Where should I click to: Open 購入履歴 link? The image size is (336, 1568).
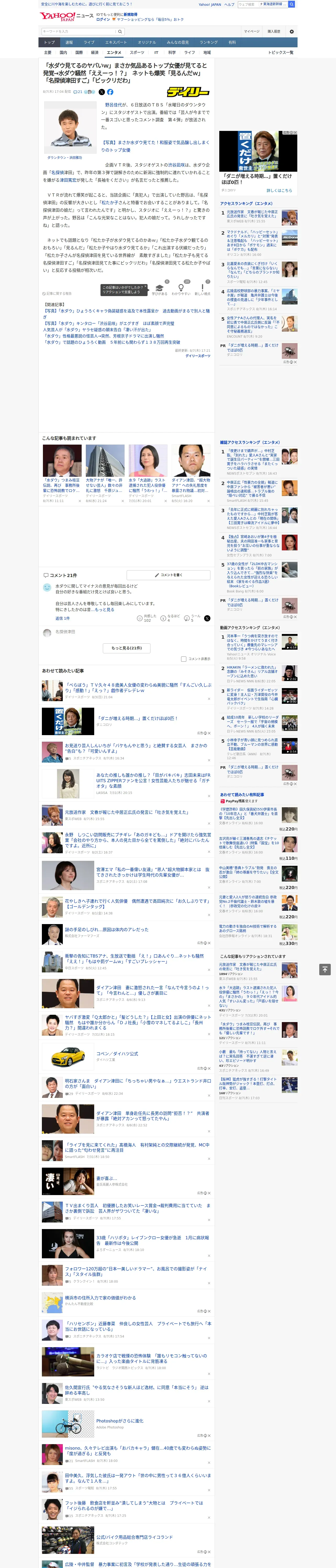point(274,32)
